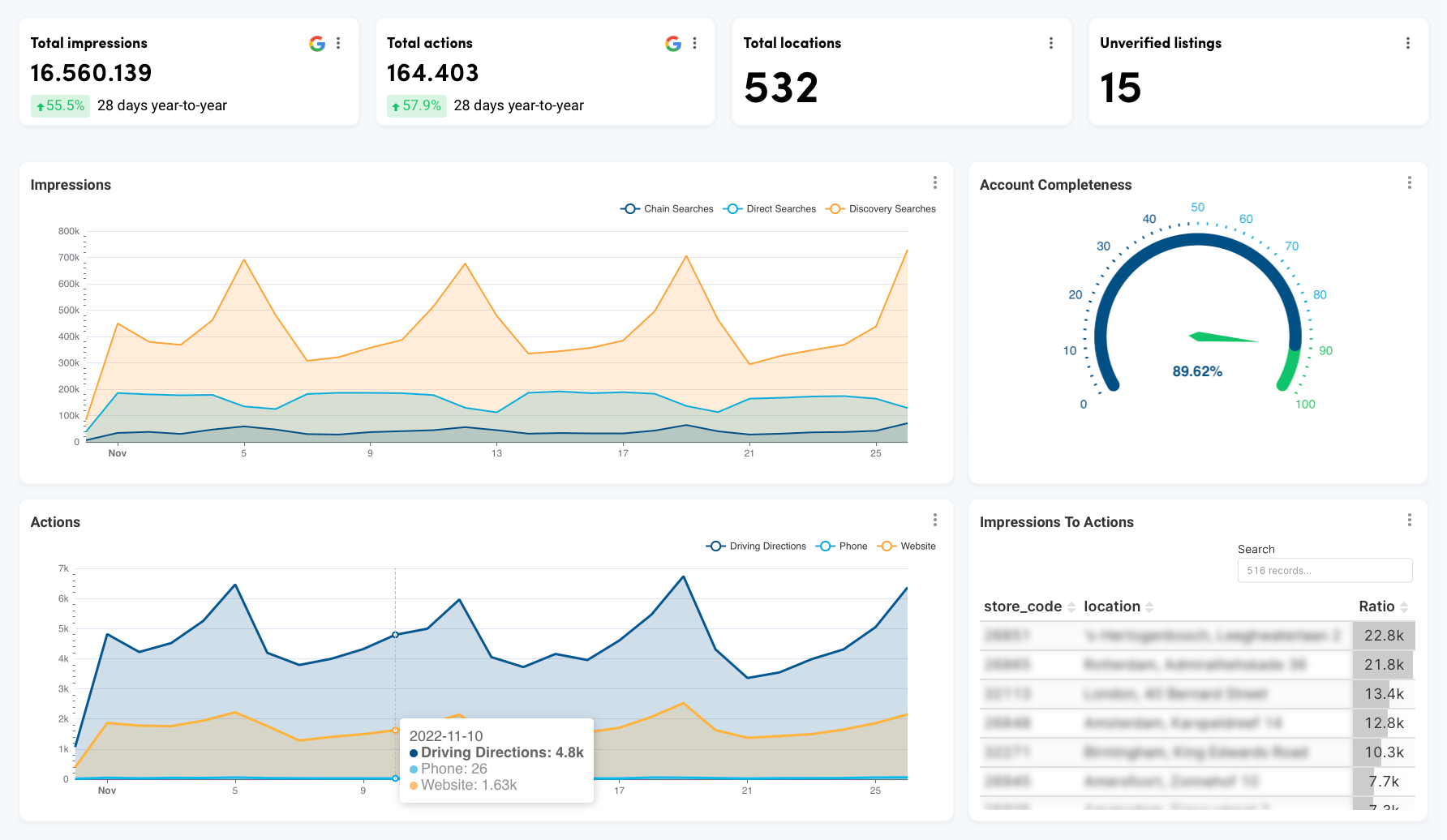Open the Total impressions card menu

[x=339, y=43]
